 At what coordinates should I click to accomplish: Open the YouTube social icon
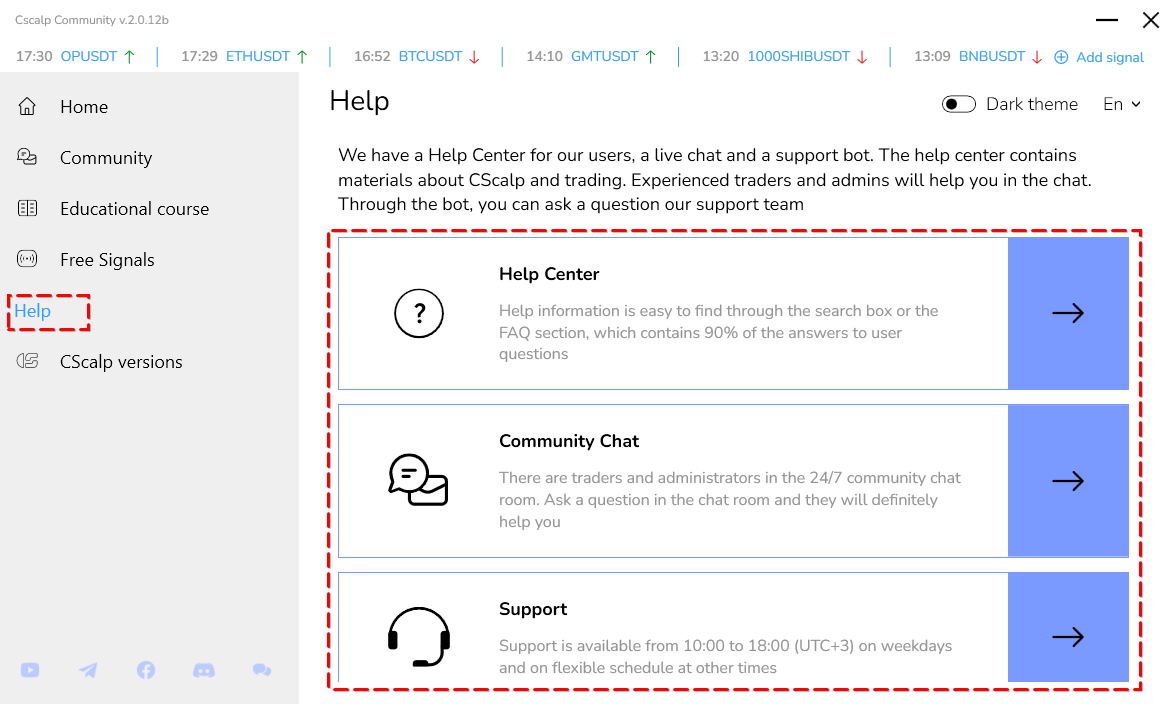30,670
